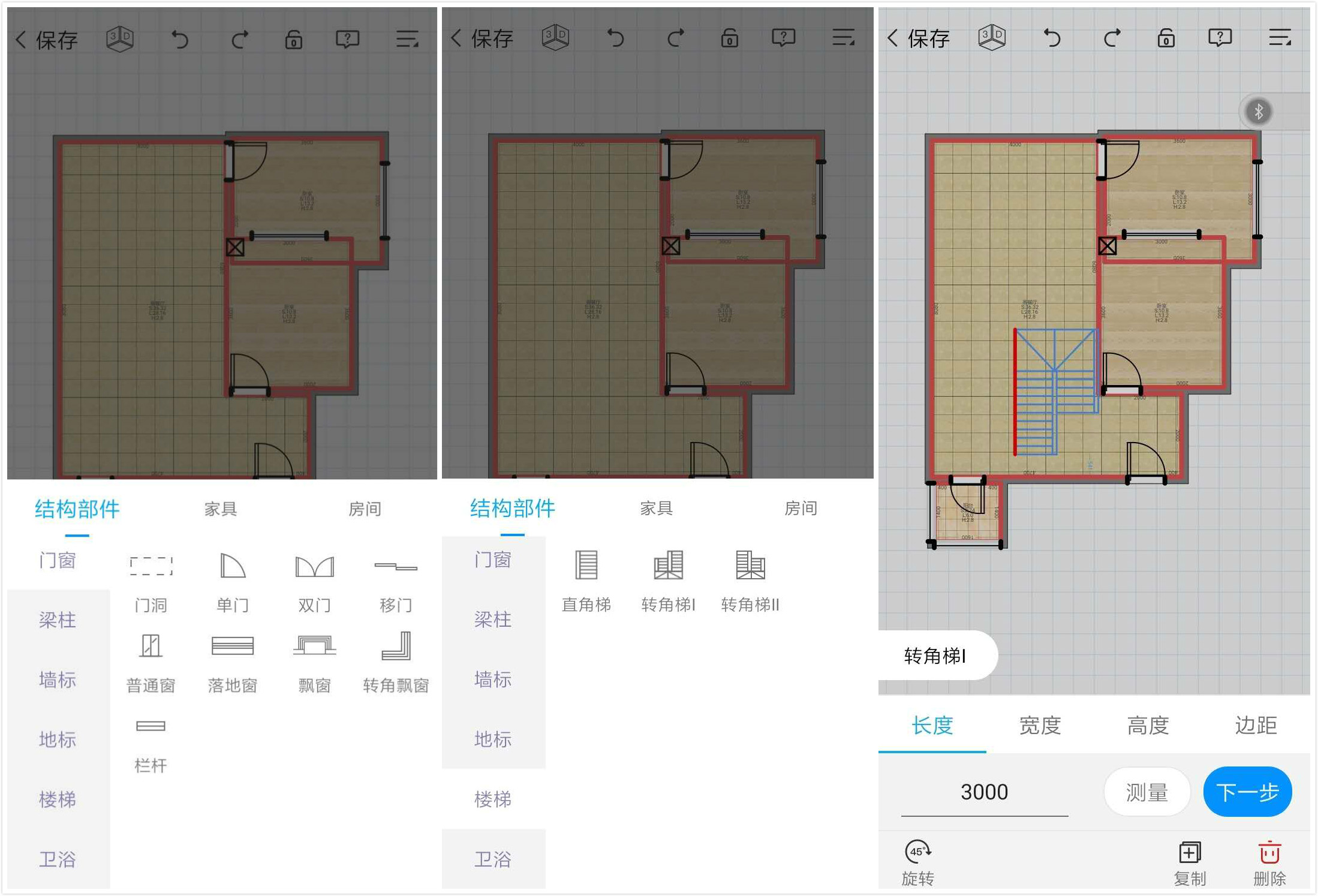Switch to the 房间 rooms tab
Screen dimensions: 1318x896
365,508
